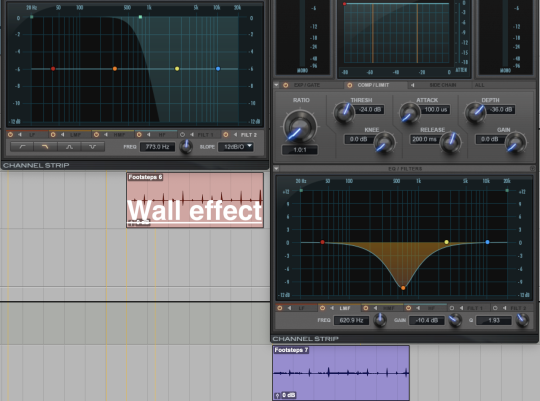Click the Ratio knob
The width and height of the screenshot is (540, 401).
(300, 126)
